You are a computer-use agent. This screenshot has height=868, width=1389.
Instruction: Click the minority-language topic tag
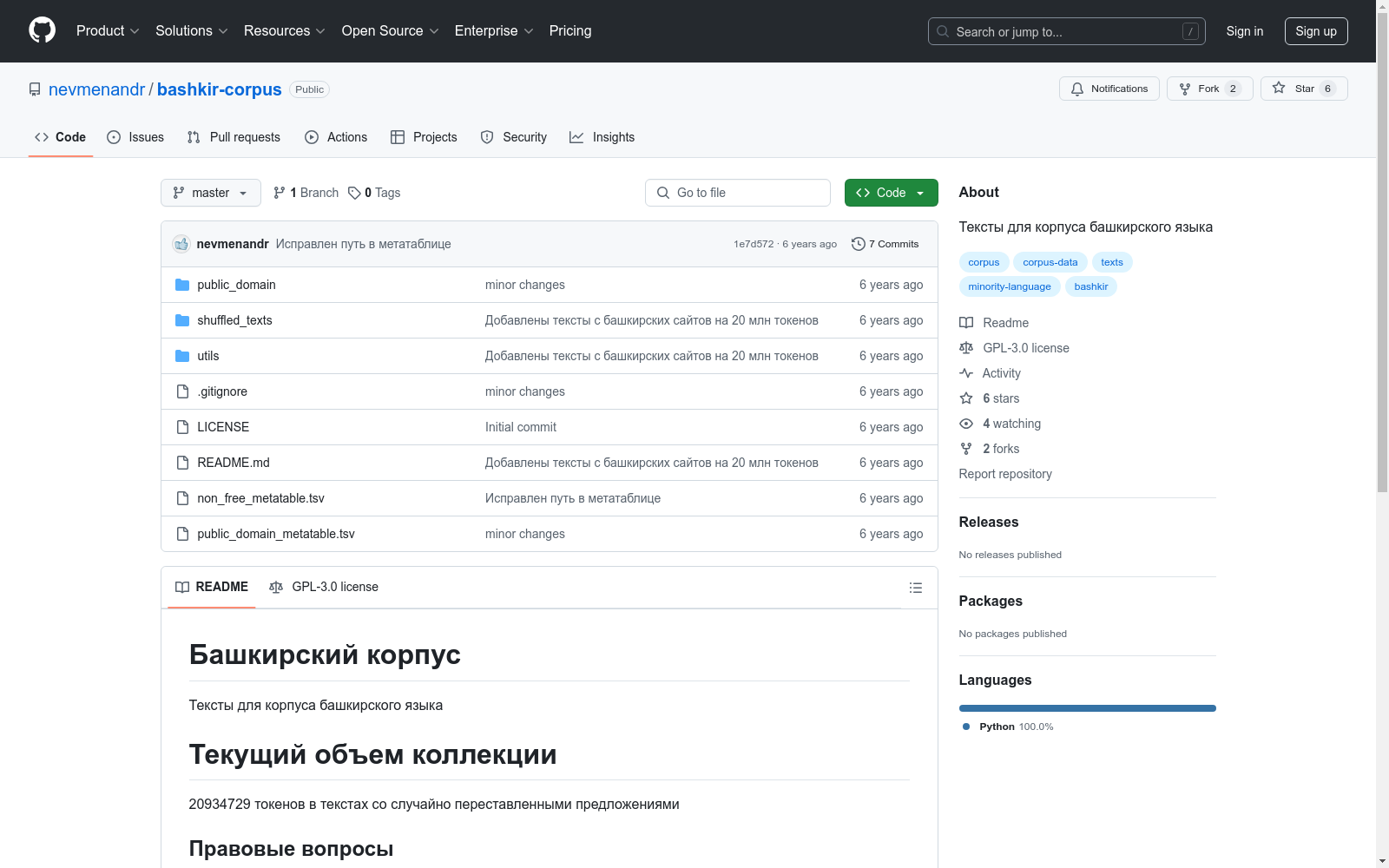[1010, 286]
